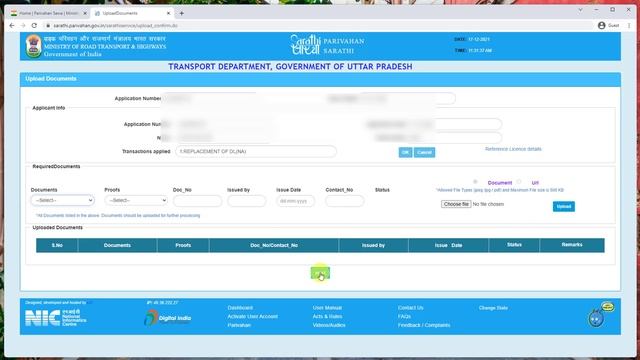This screenshot has height=360, width=640.
Task: Open the Guest profile icon
Action: point(601,25)
